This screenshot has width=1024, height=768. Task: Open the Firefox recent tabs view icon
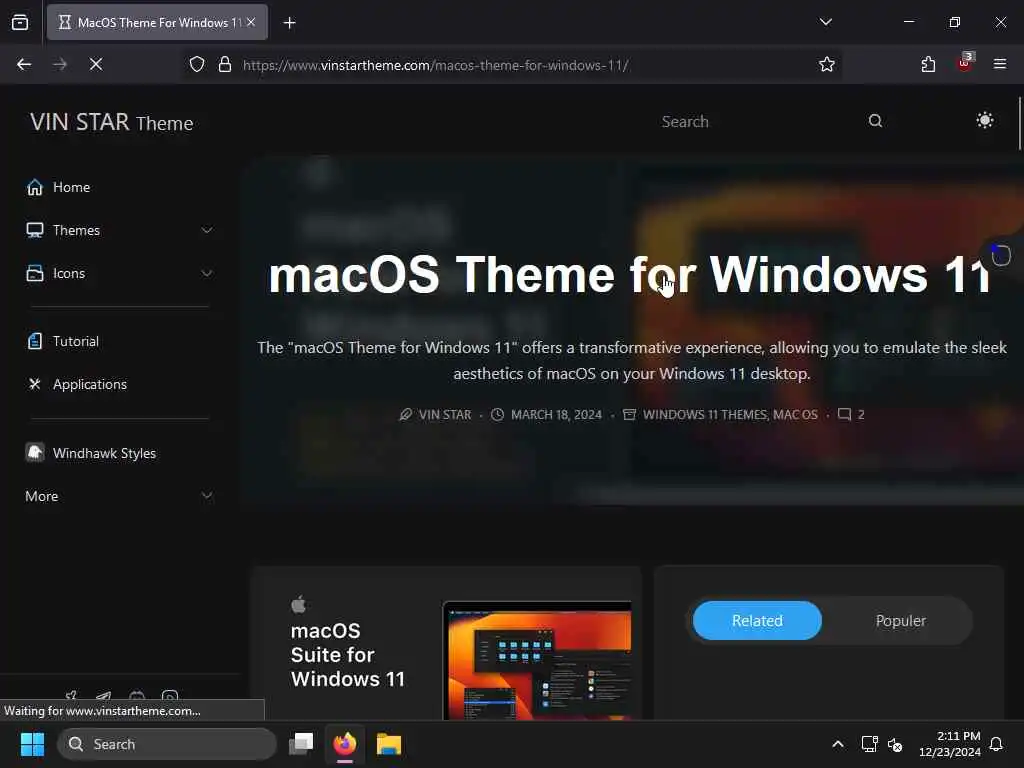point(20,22)
